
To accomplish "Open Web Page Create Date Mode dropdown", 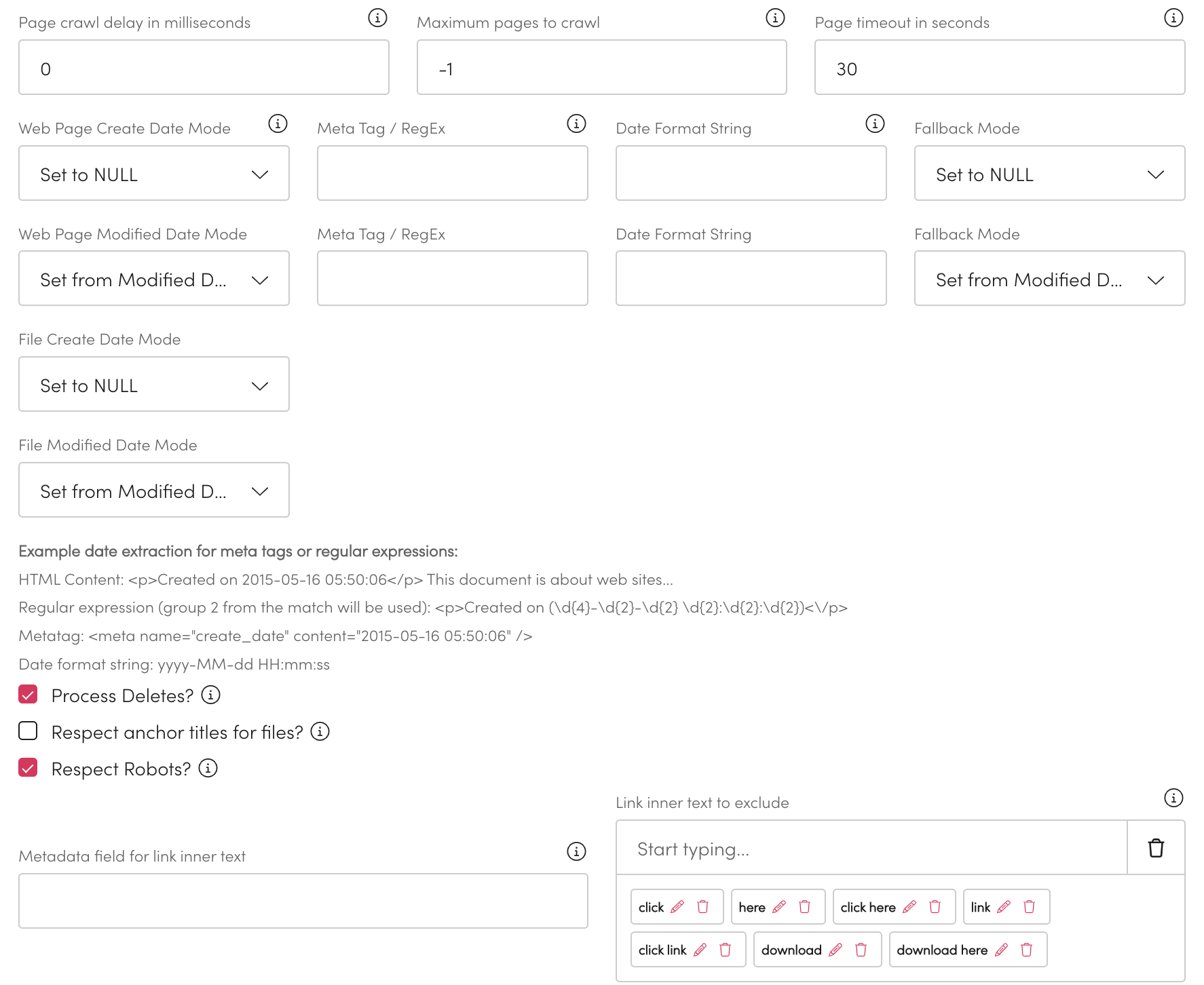I will pos(154,174).
